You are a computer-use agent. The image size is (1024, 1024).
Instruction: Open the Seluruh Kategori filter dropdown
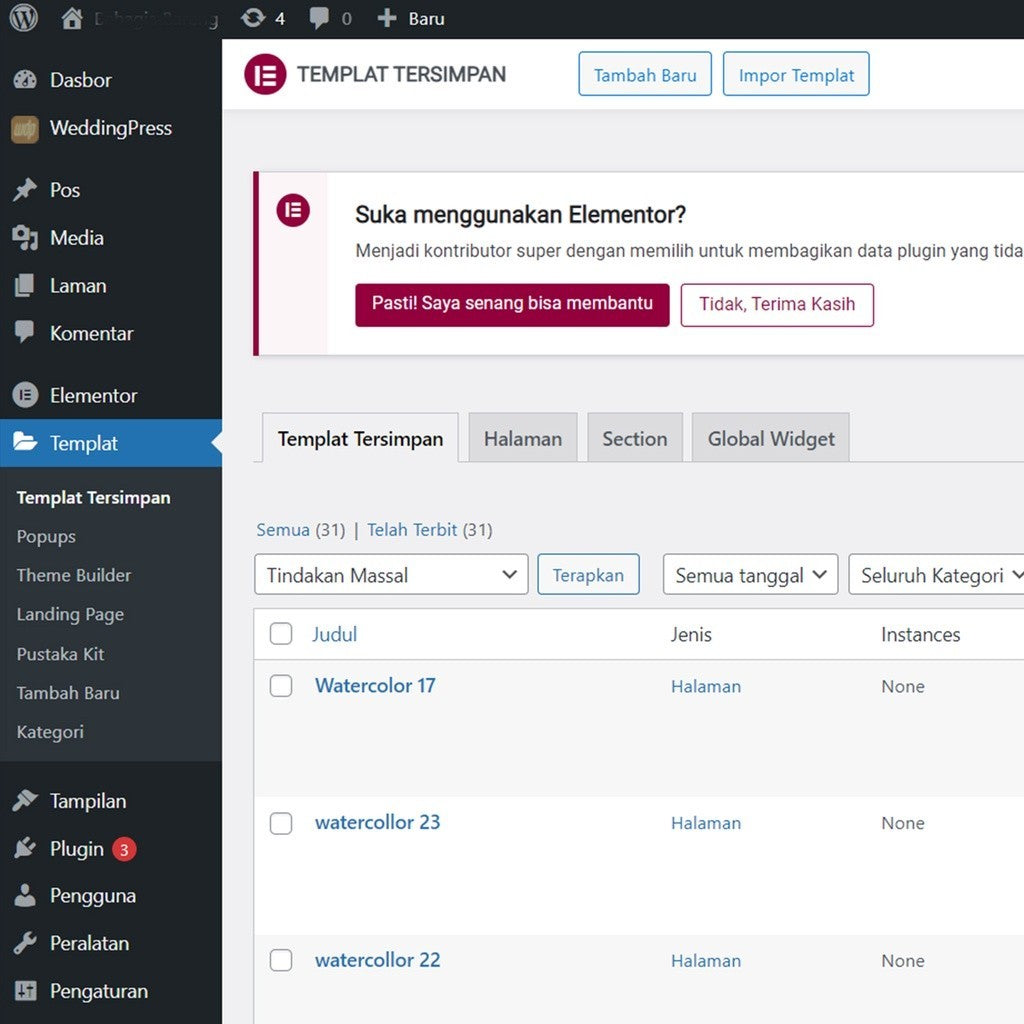click(x=936, y=575)
